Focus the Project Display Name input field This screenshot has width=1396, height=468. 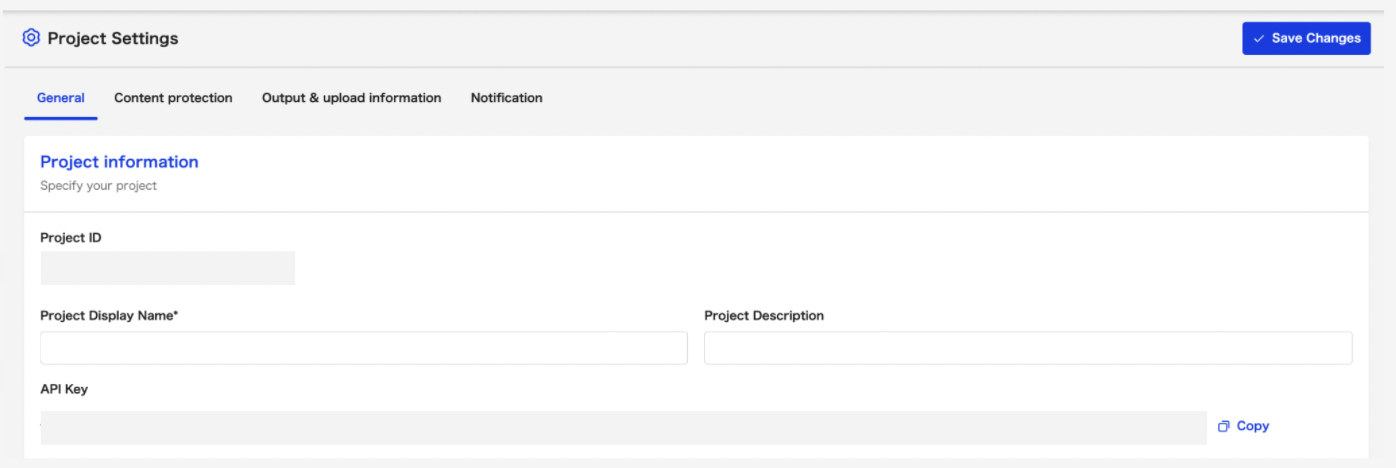[x=364, y=348]
